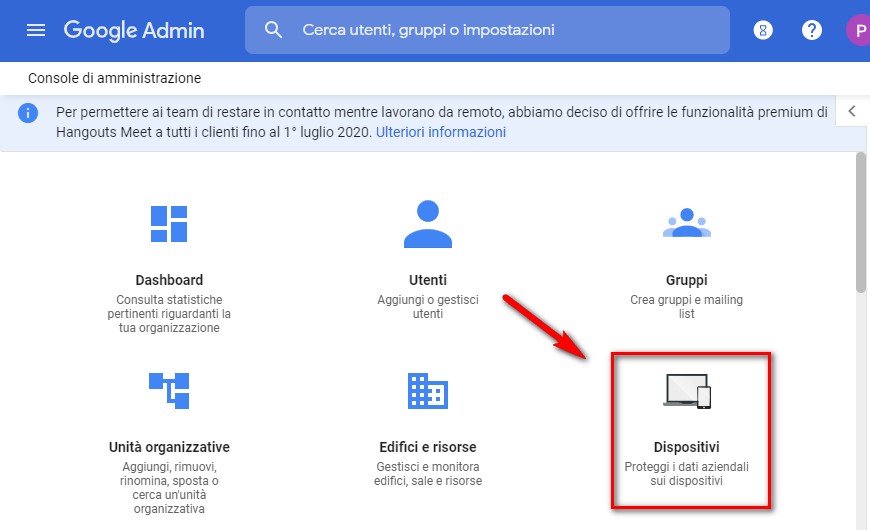This screenshot has height=530, width=870.
Task: Click the text 'Crea gruppi e mailing list'
Action: (x=687, y=306)
